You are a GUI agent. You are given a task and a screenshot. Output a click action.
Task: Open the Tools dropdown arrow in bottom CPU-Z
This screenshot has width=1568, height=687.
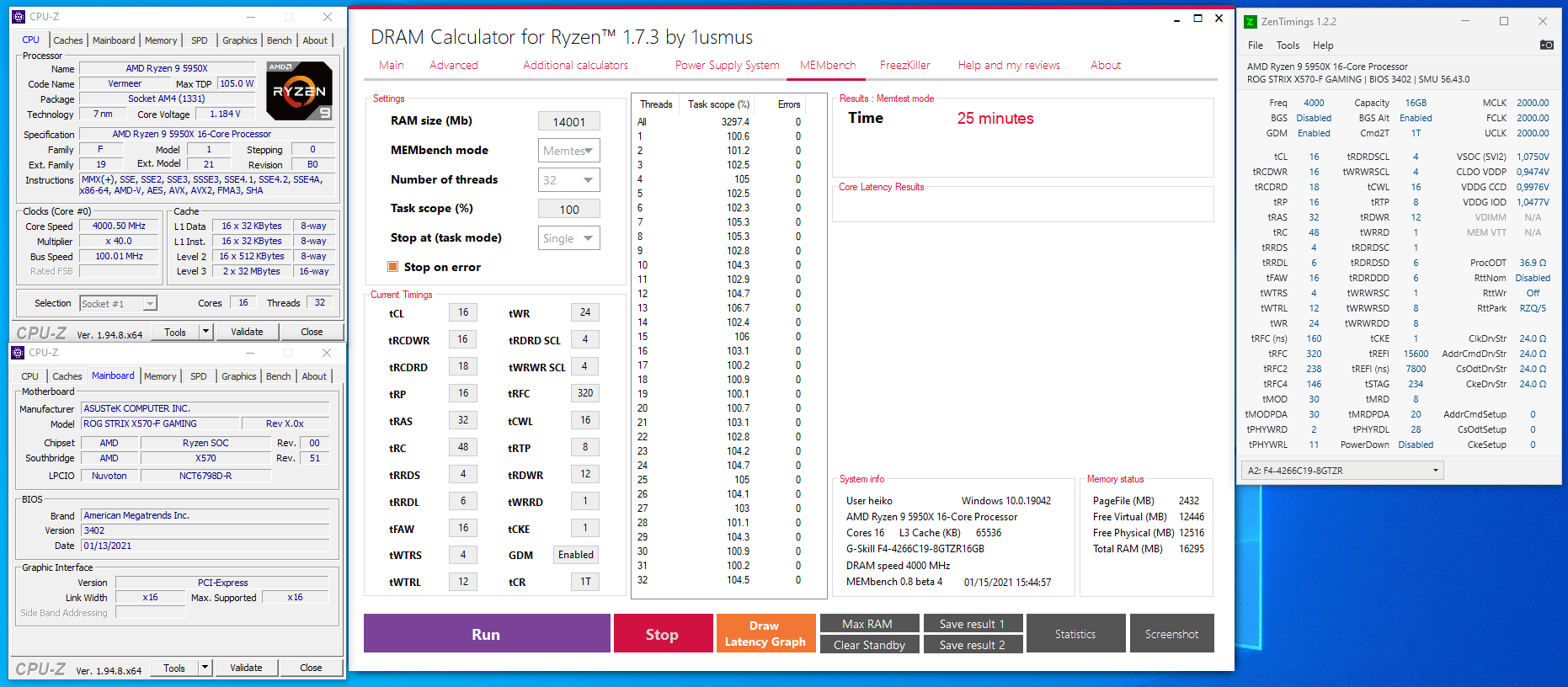[x=205, y=668]
